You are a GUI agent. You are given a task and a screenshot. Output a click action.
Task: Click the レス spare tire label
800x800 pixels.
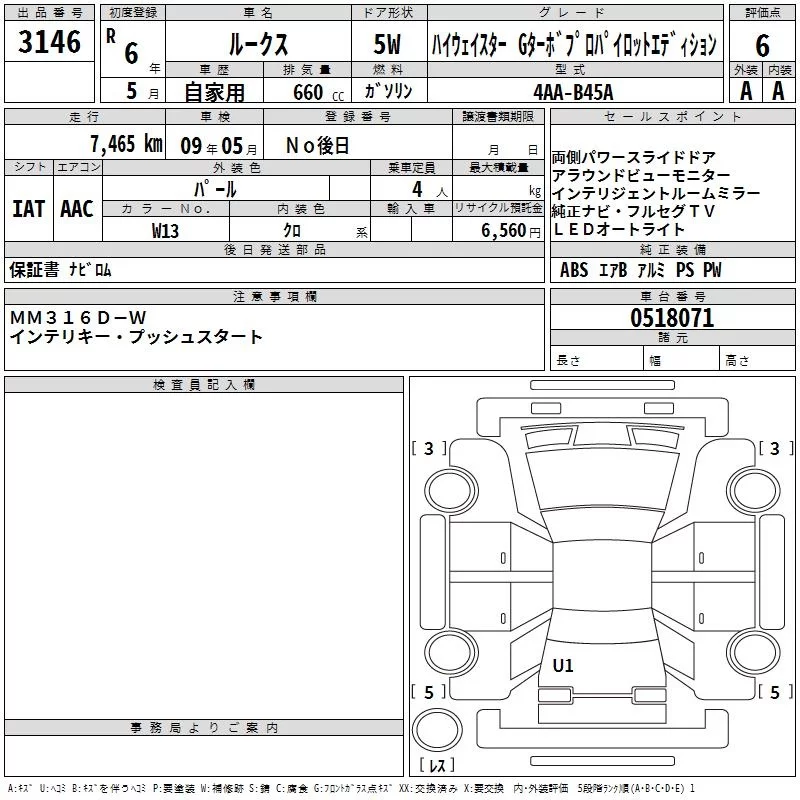[x=437, y=765]
